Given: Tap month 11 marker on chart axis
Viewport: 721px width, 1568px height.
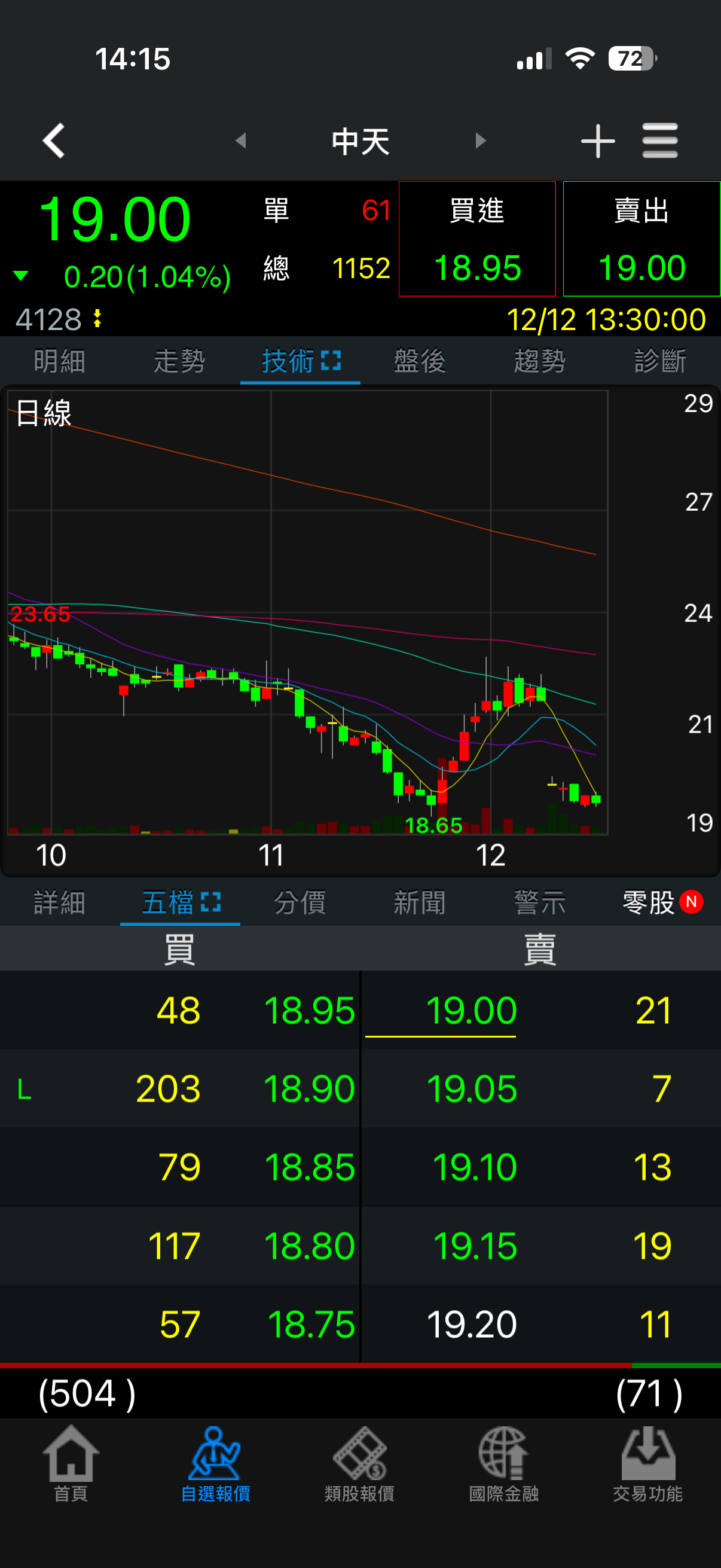Looking at the screenshot, I should coord(271,855).
